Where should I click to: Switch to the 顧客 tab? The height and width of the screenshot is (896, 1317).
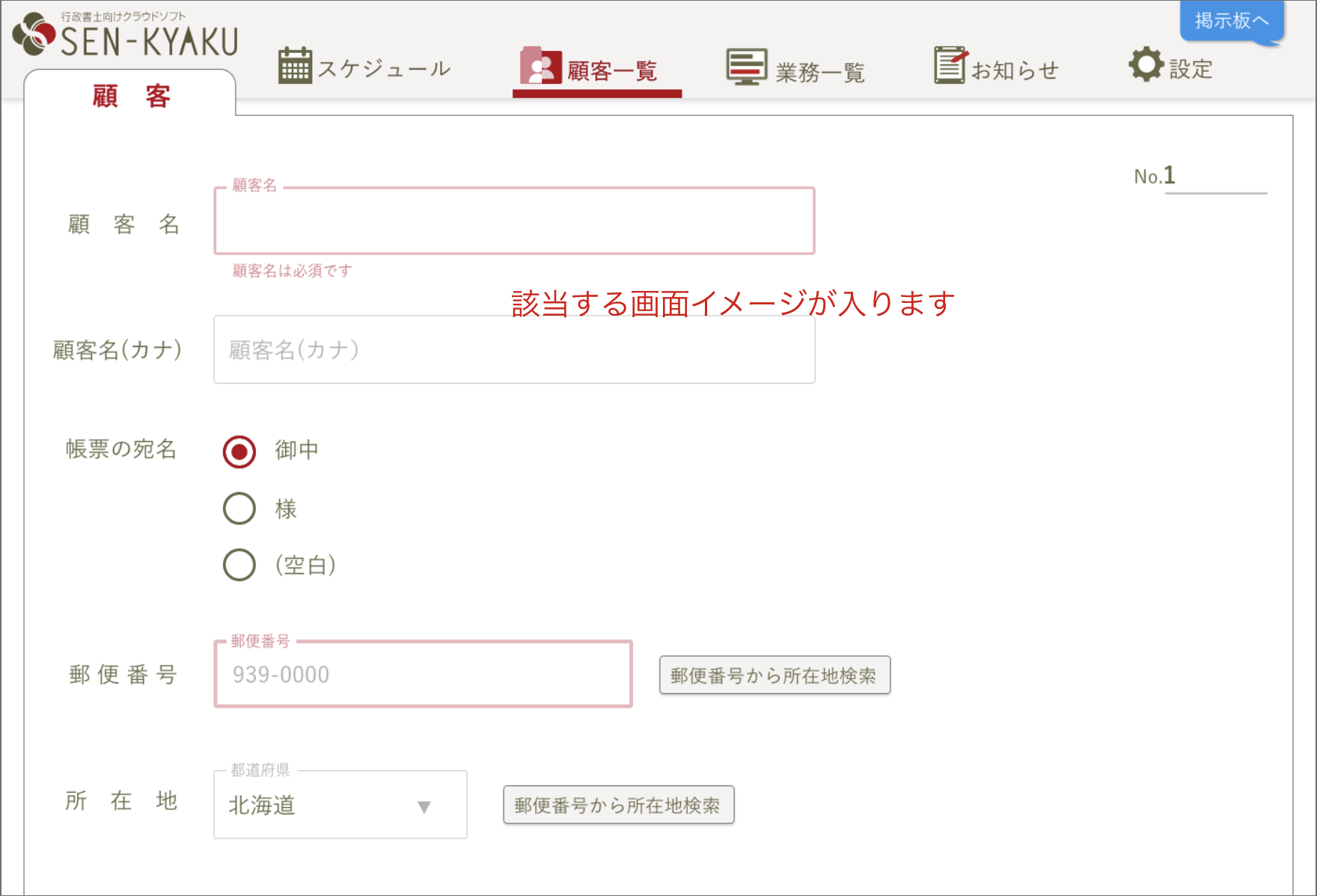[x=130, y=96]
